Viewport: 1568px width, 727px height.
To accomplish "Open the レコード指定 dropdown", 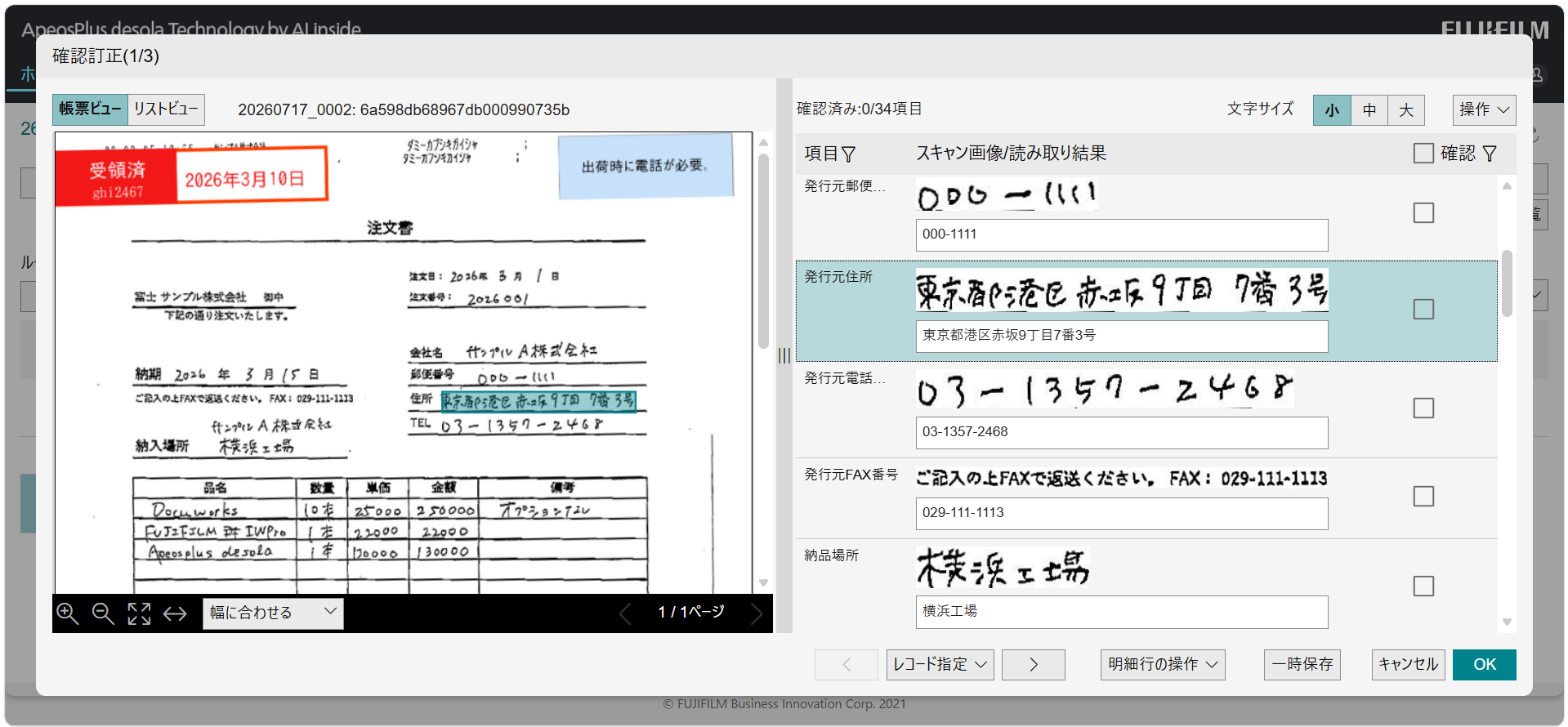I will 940,665.
